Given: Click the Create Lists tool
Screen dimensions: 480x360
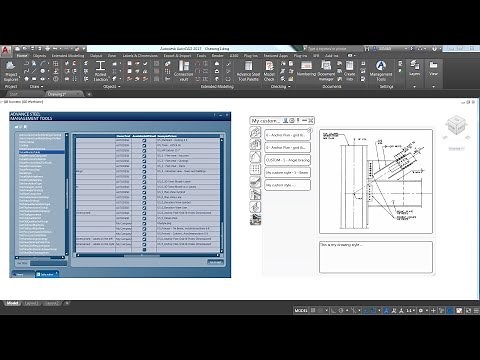Looking at the screenshot, I should pyautogui.click(x=349, y=71).
